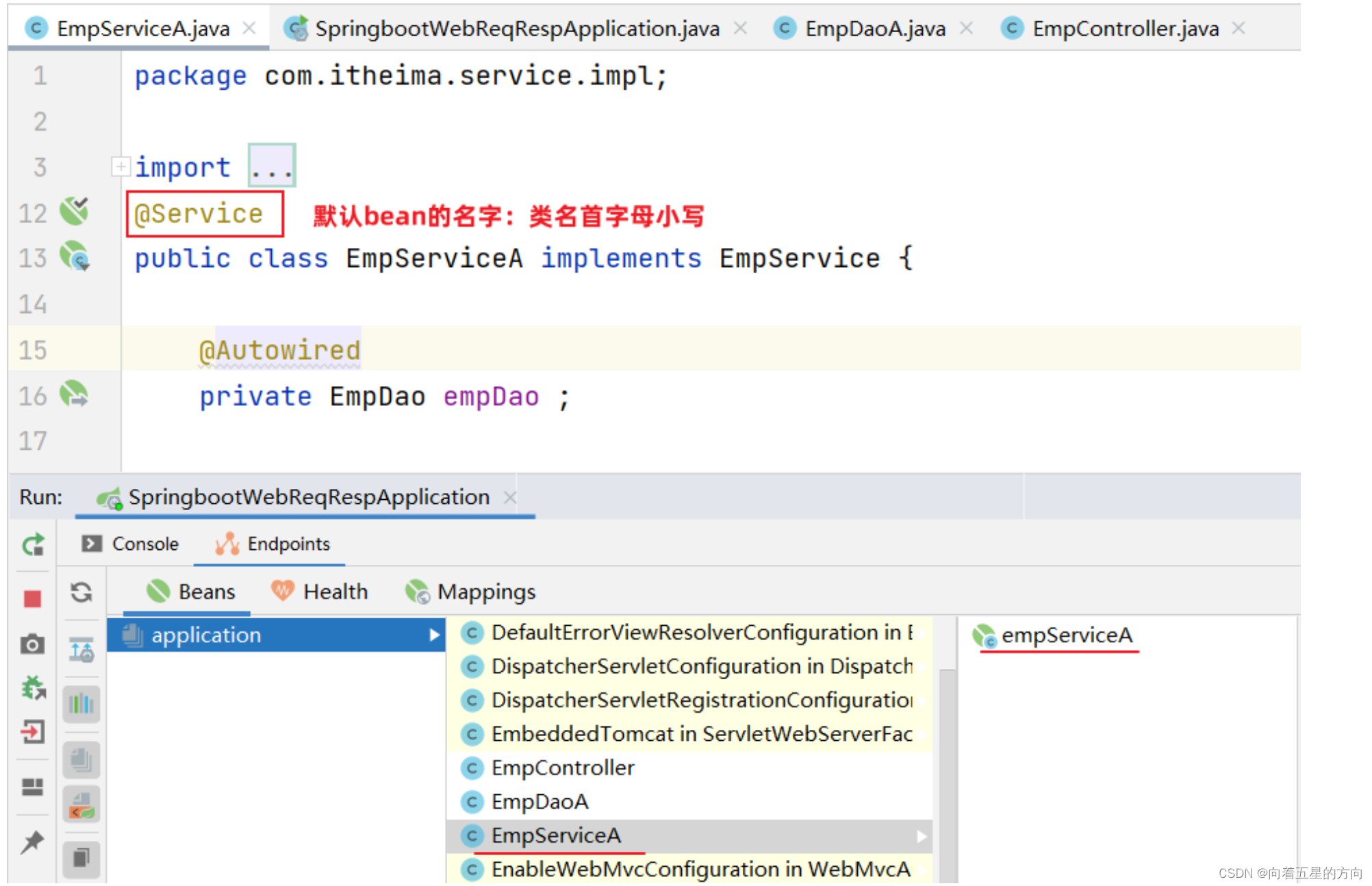Open the Mappings view
The image size is (1372, 886).
point(487,591)
